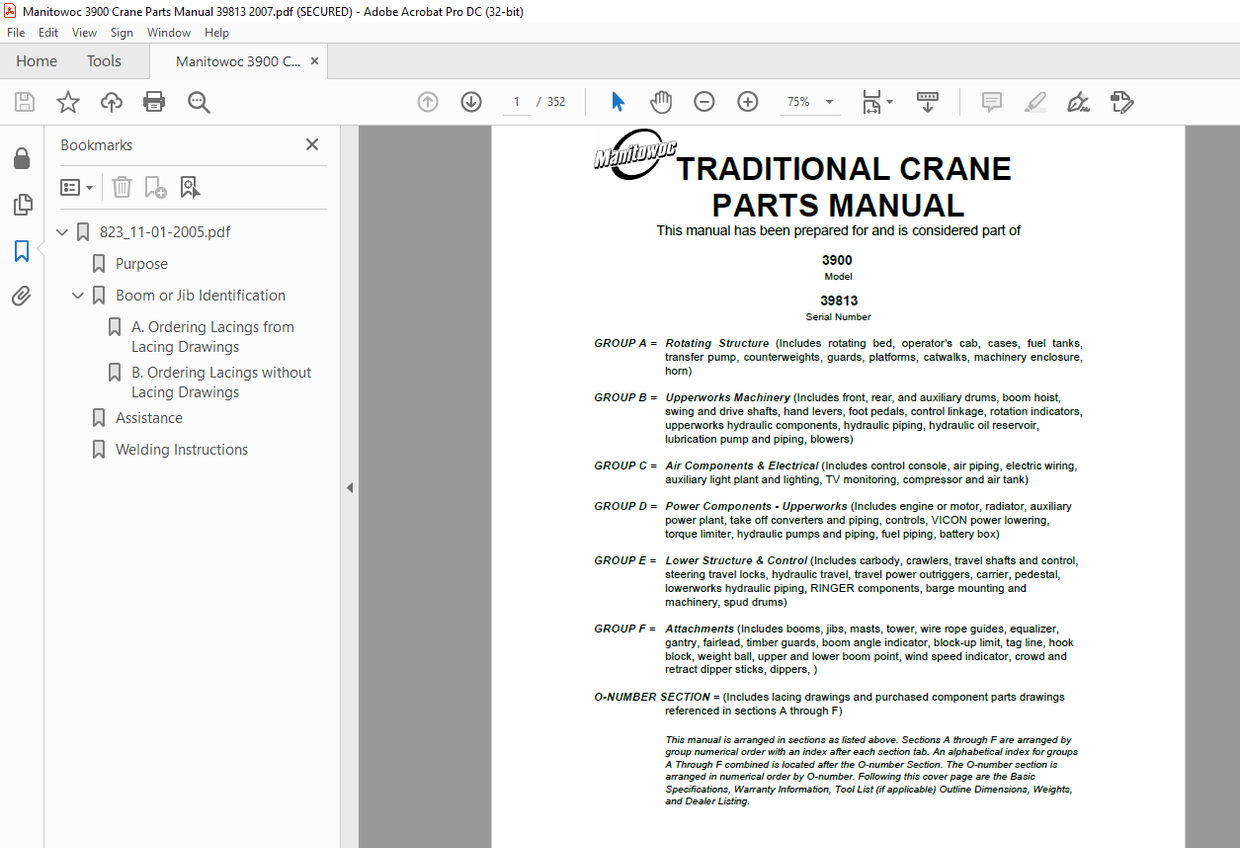Edit the page number input field
The height and width of the screenshot is (848, 1240).
516,101
